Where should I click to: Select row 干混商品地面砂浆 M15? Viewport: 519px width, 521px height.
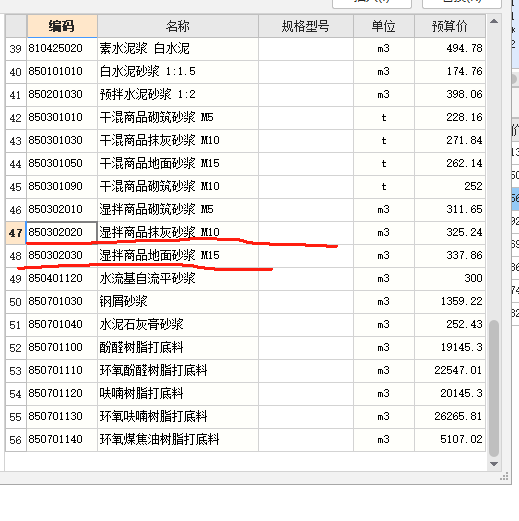[x=245, y=164]
